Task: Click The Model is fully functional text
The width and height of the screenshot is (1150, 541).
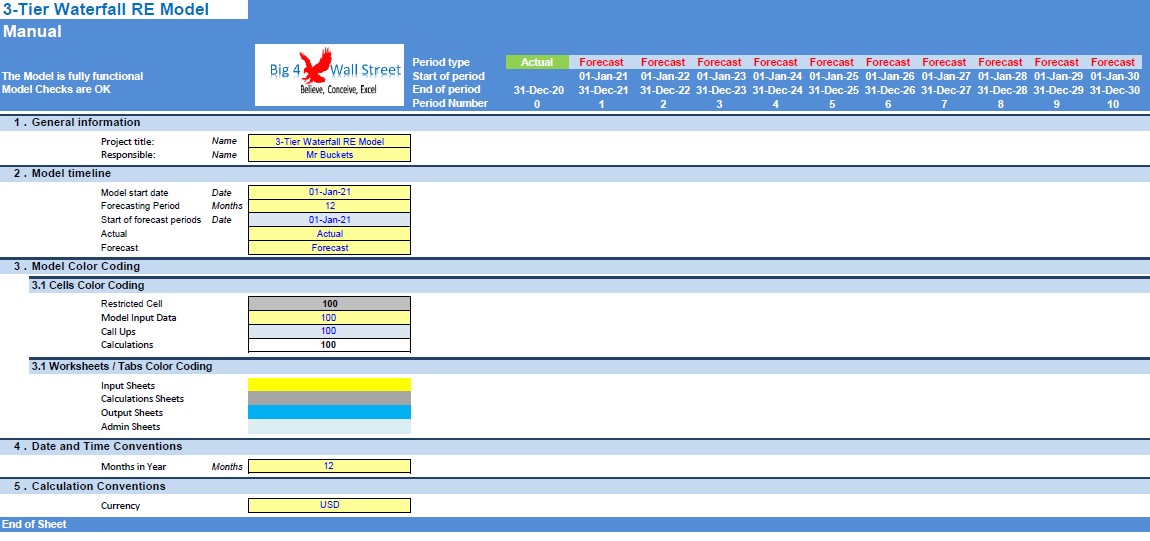Action: (x=73, y=76)
